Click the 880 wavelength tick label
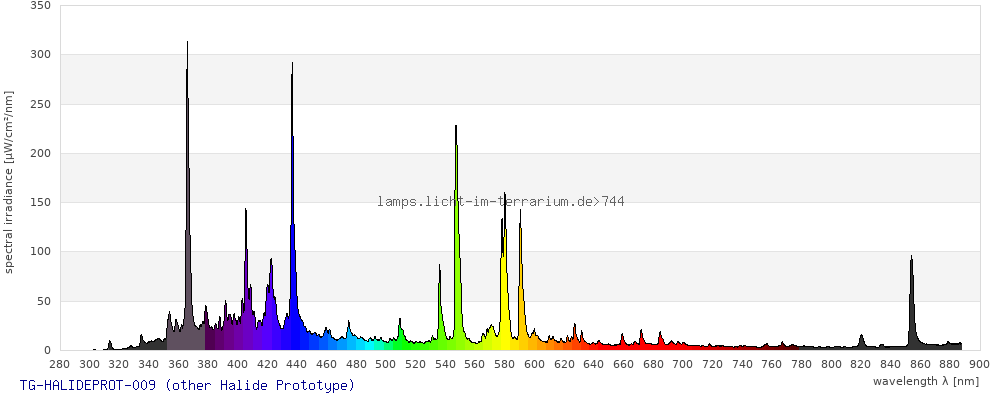1000x400 pixels. 950,364
